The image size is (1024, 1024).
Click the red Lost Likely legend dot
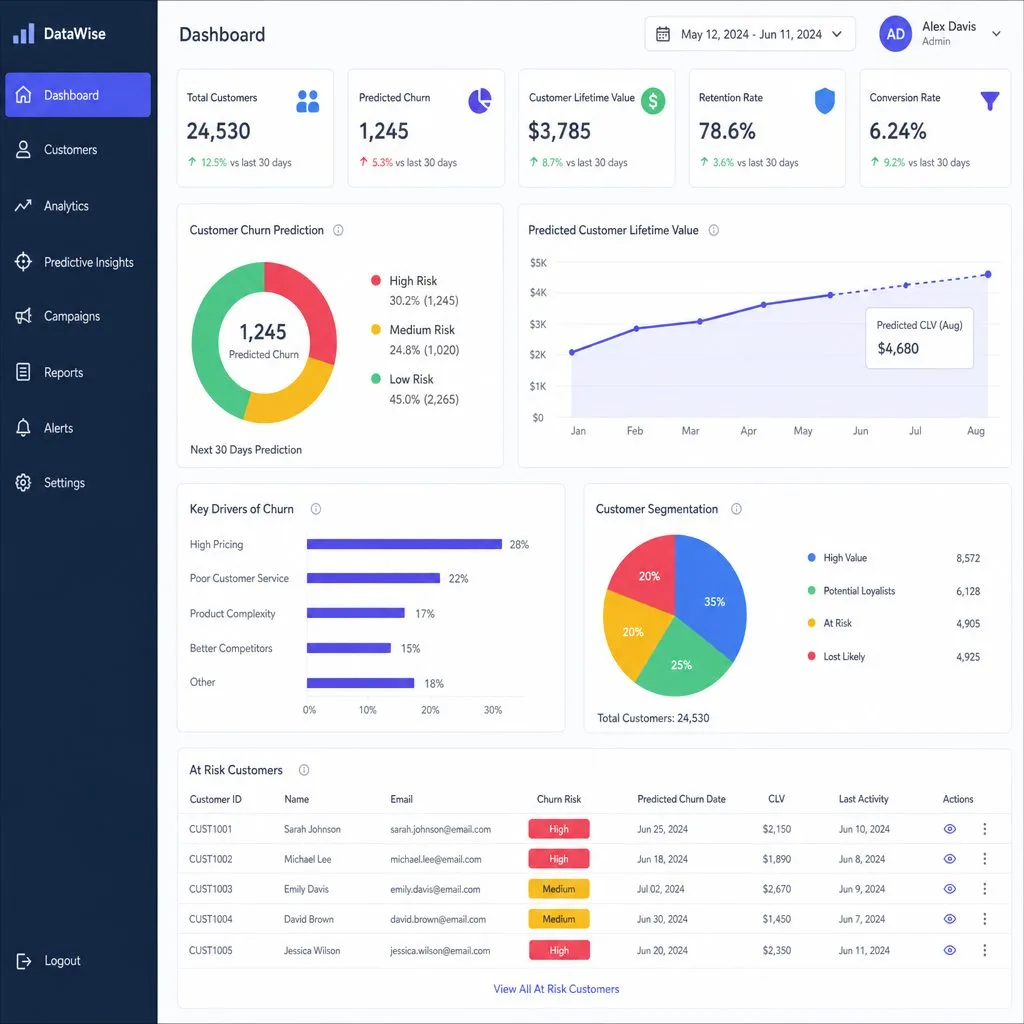[x=811, y=656]
